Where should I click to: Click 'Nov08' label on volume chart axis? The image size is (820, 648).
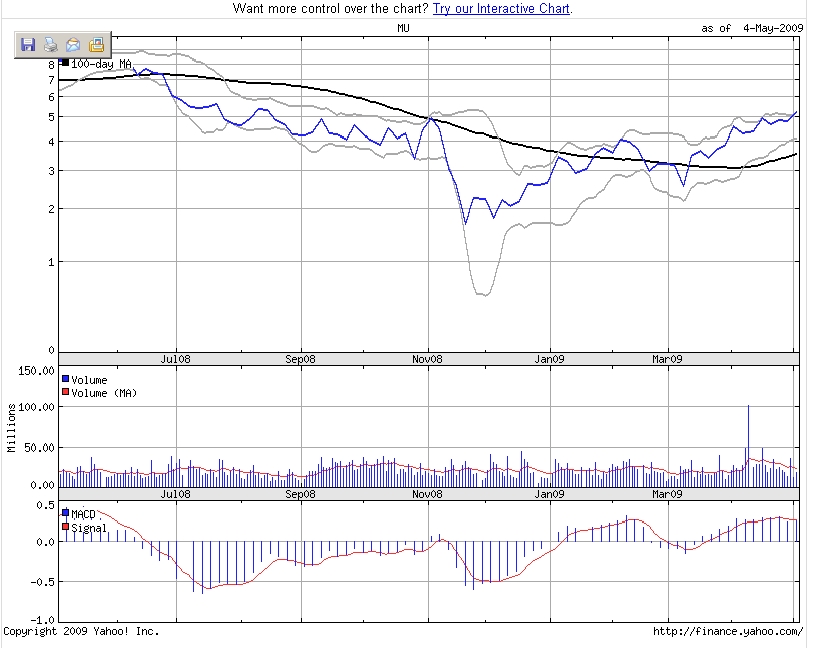pos(427,494)
